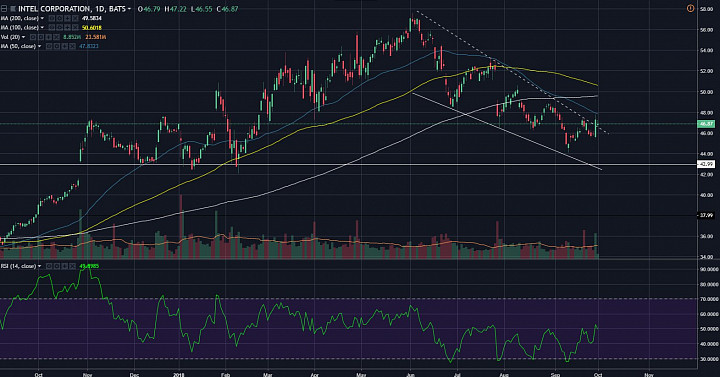Image resolution: width=720 pixels, height=377 pixels.
Task: Click the 37.99 price axis label
Action: coord(706,215)
